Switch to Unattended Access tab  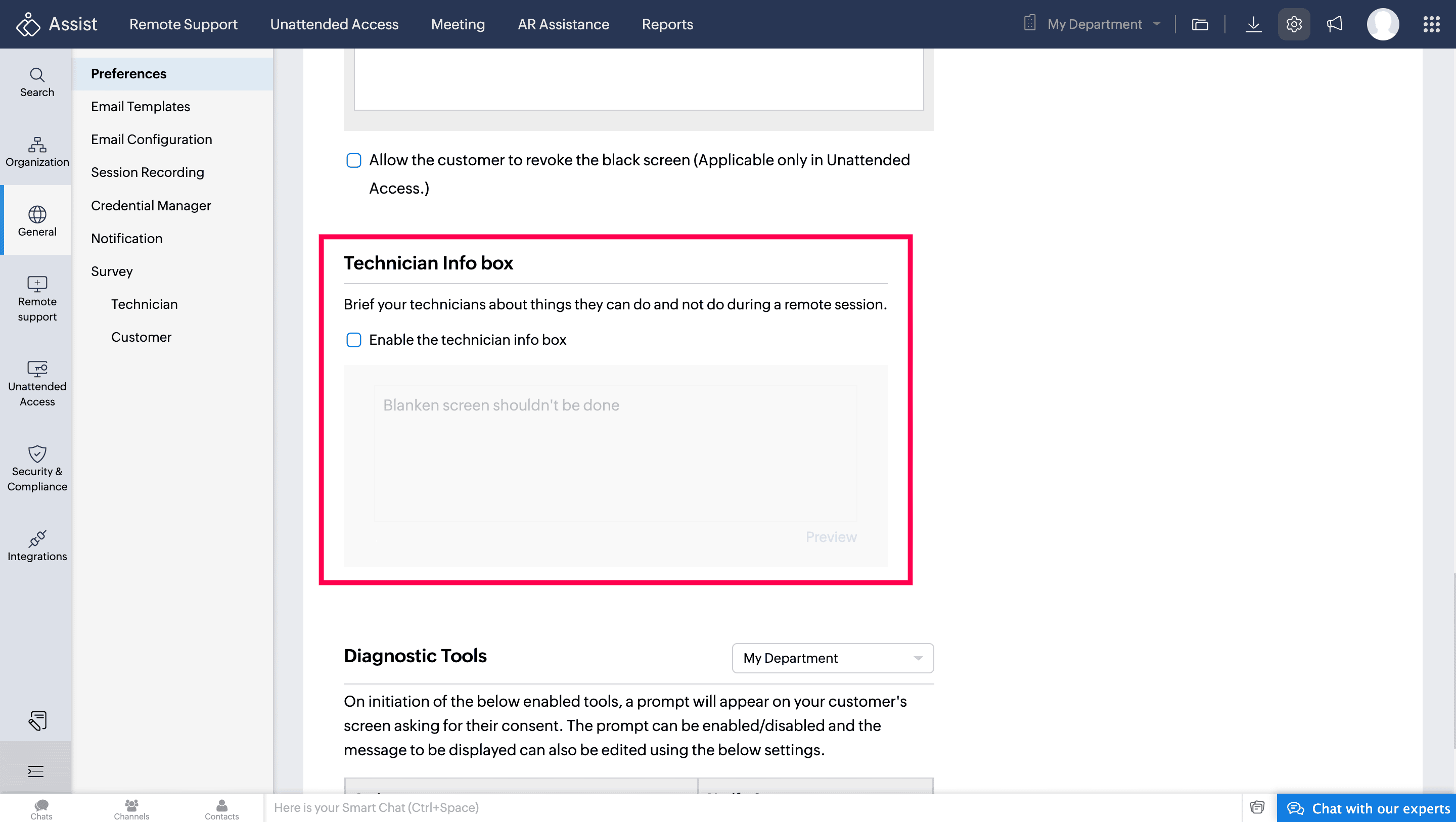(334, 24)
